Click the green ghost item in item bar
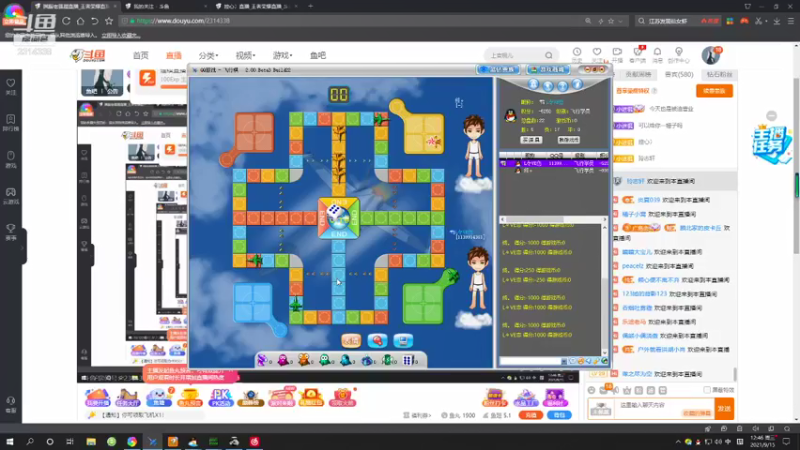800x450 pixels. [x=324, y=360]
